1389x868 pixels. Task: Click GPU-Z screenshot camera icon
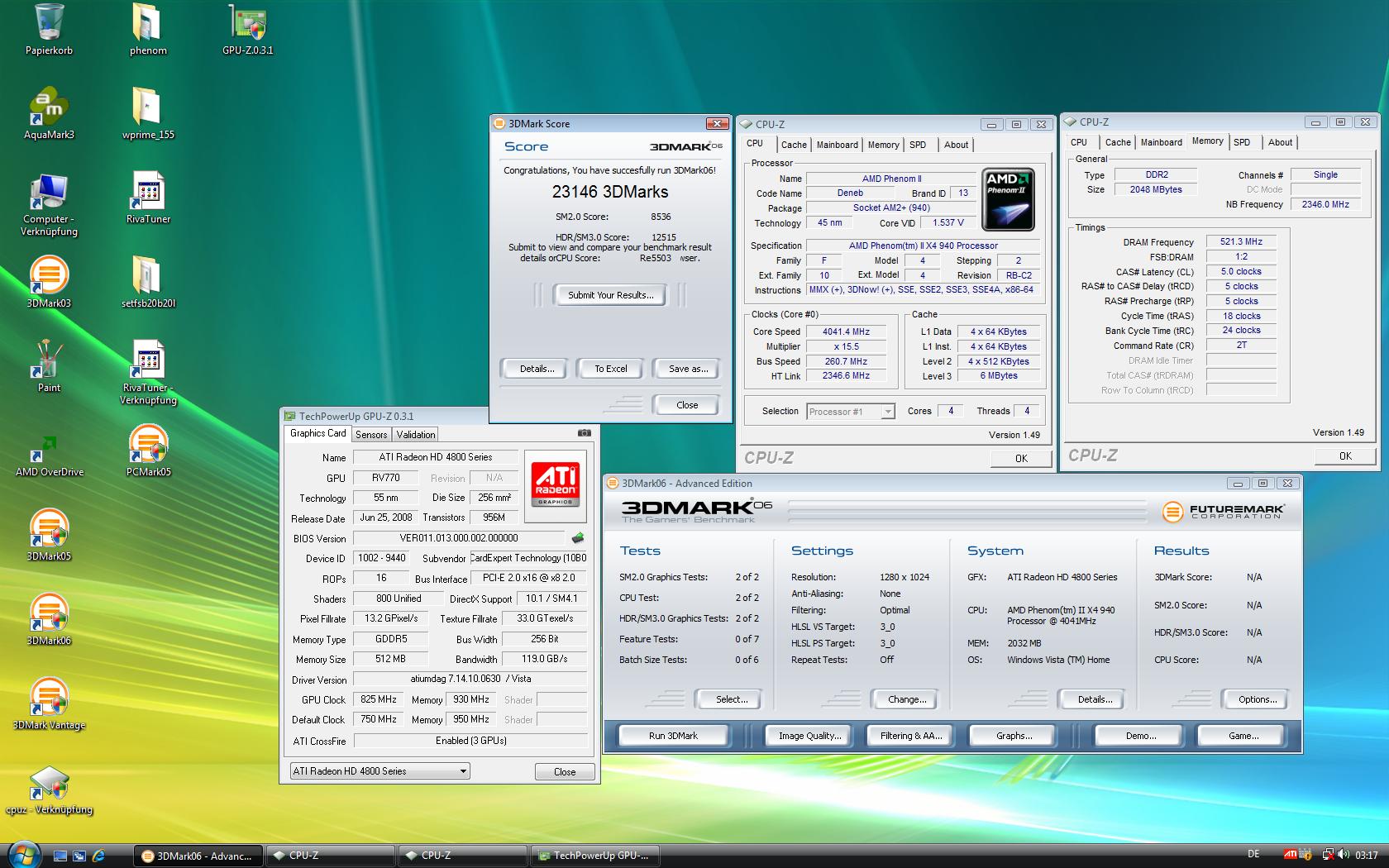(x=584, y=433)
